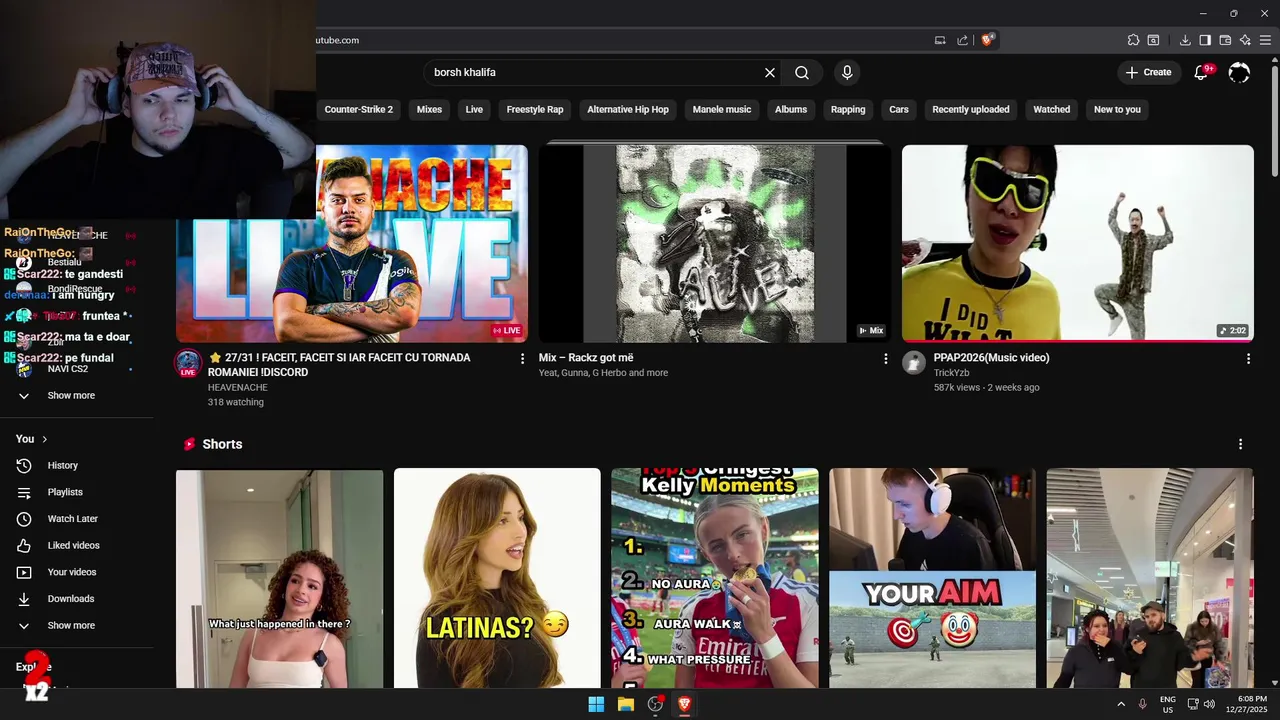Open HEAVENACHE live channel avatar

pyautogui.click(x=188, y=363)
